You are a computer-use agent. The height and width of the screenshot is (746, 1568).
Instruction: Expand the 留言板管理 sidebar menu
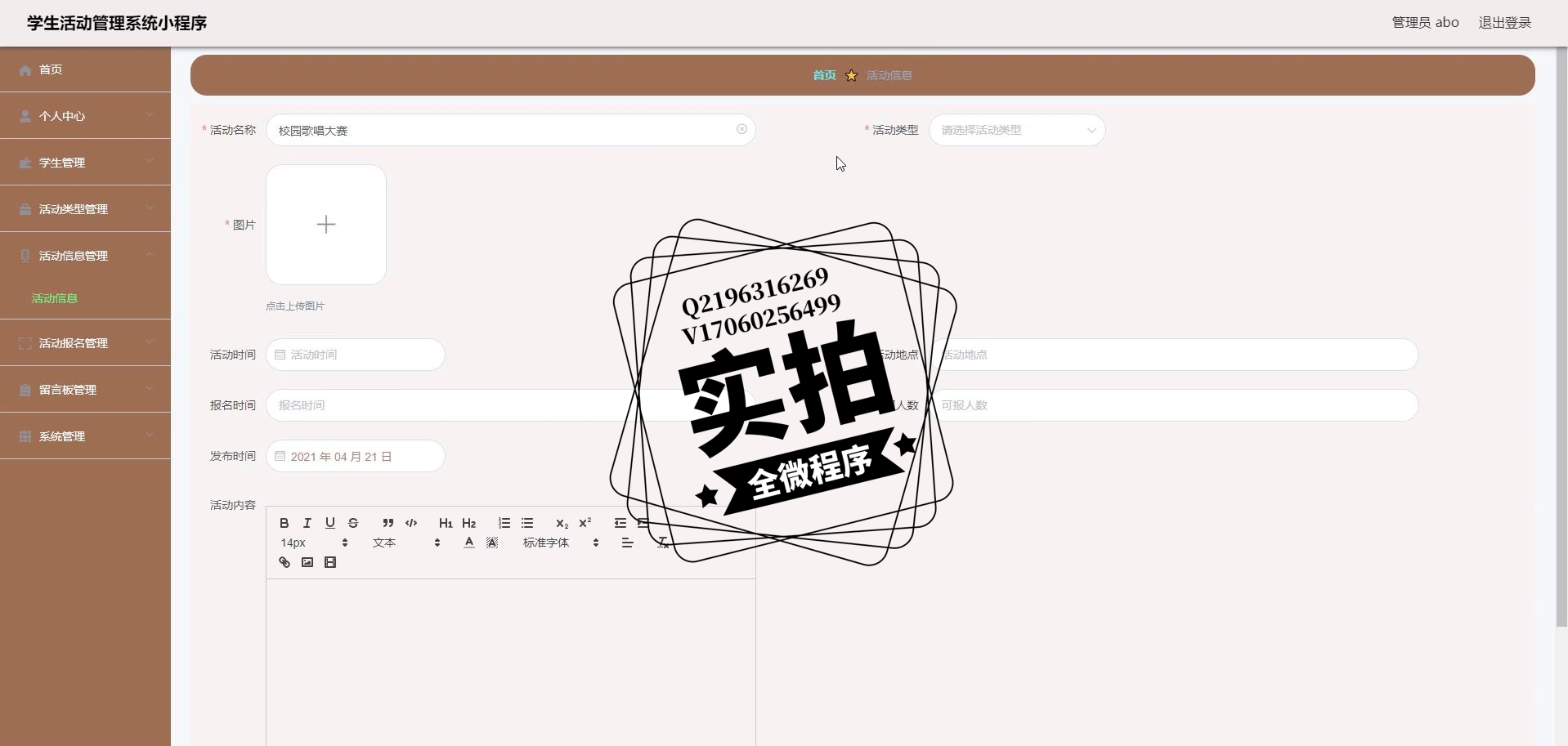click(86, 390)
